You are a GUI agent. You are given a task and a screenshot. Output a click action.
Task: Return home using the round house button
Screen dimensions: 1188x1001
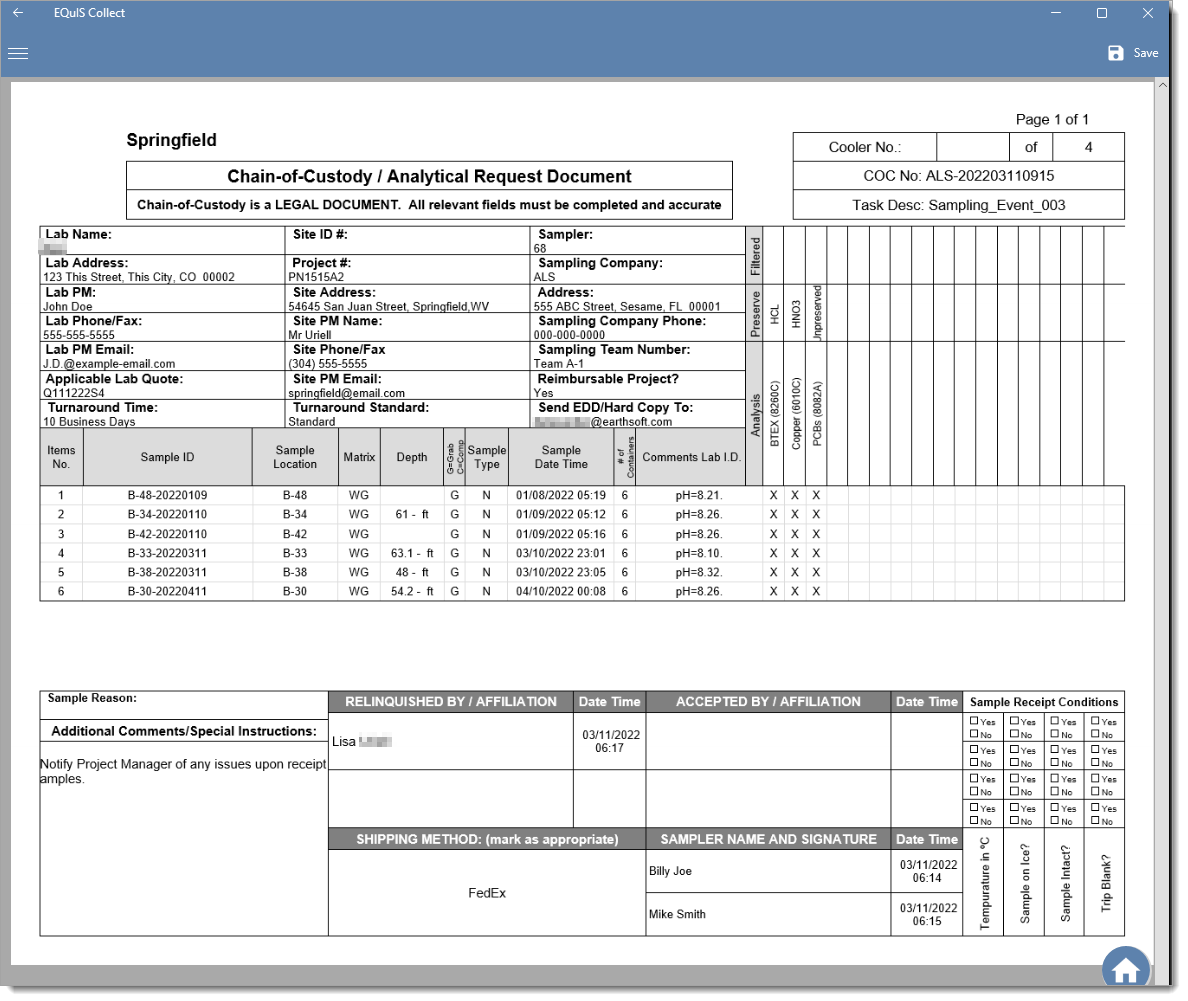point(1125,967)
